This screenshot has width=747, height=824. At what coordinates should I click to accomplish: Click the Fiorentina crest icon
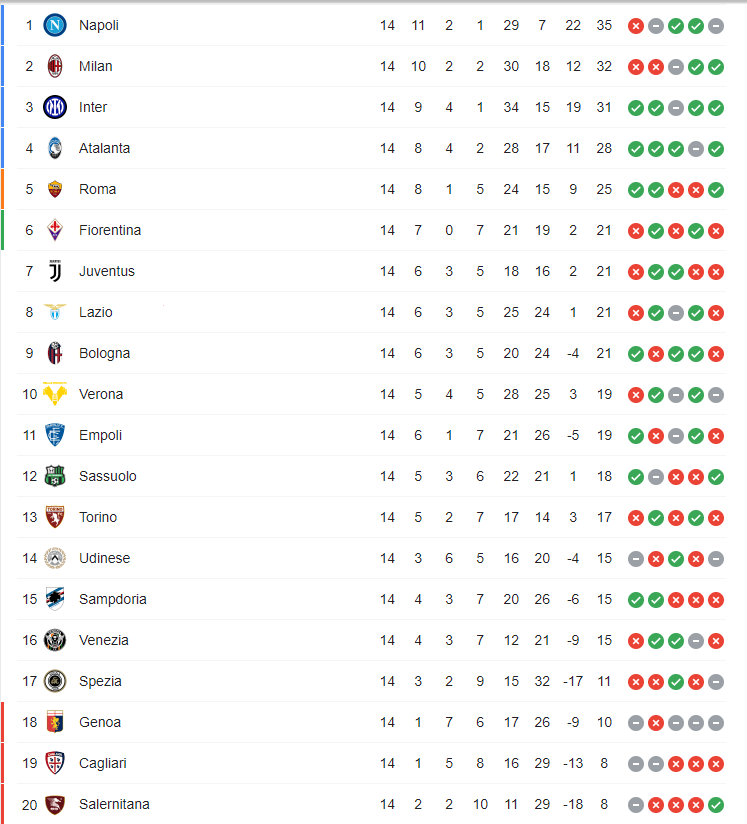pyautogui.click(x=55, y=230)
